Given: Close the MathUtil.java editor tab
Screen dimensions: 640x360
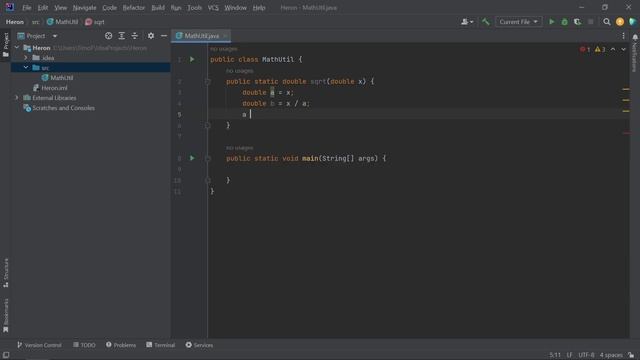Looking at the screenshot, I should click(225, 36).
